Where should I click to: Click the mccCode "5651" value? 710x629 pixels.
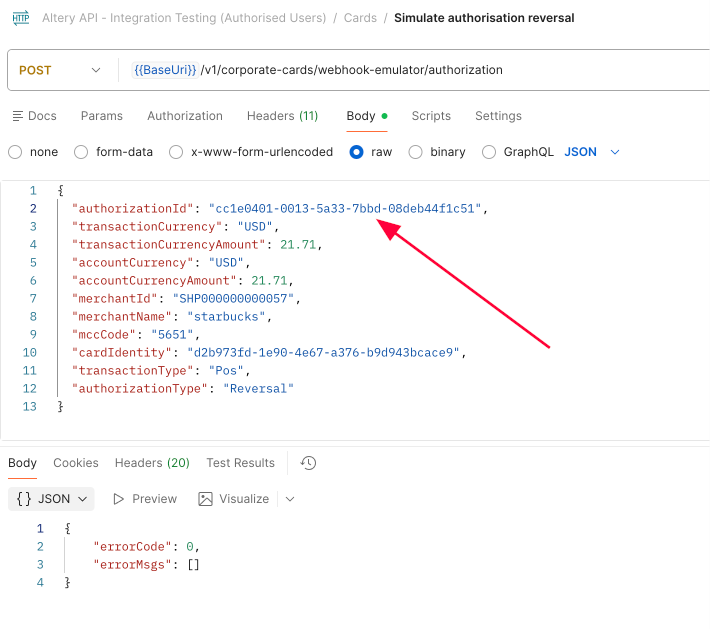[172, 335]
